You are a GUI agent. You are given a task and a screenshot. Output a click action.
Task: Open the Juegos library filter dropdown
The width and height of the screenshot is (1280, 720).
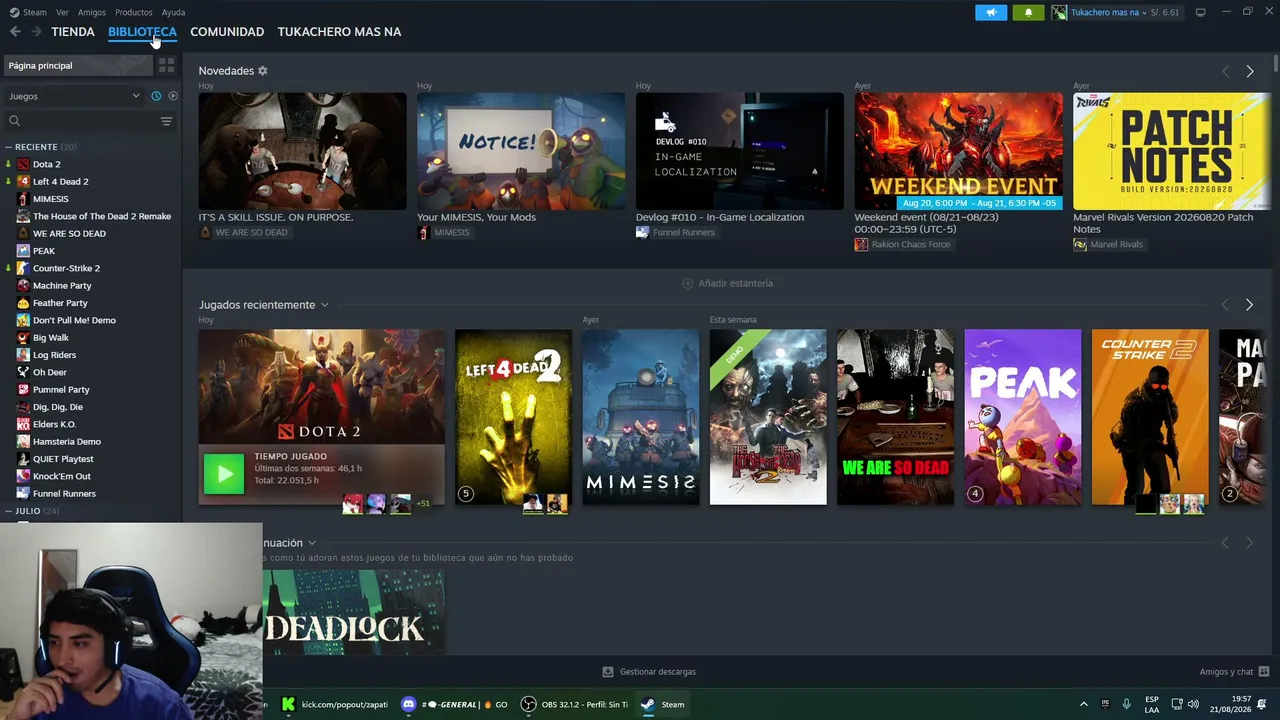point(74,96)
